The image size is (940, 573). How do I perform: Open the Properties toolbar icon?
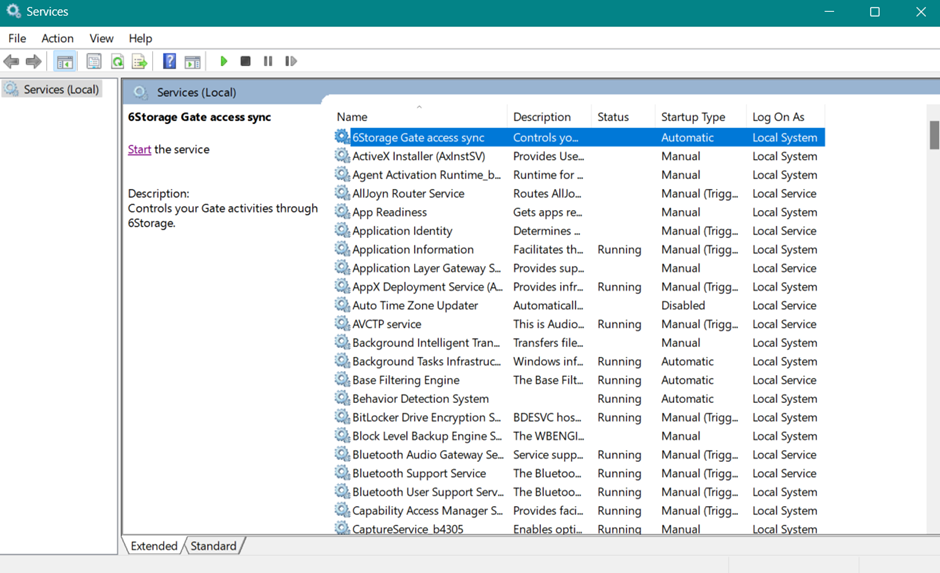(94, 61)
